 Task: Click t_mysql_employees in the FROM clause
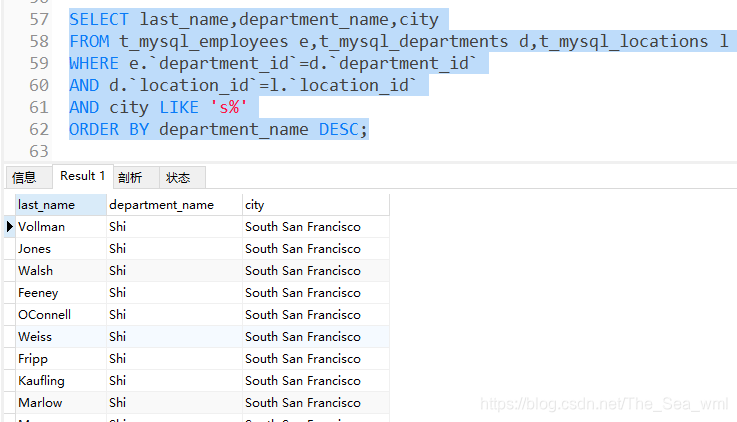point(204,42)
